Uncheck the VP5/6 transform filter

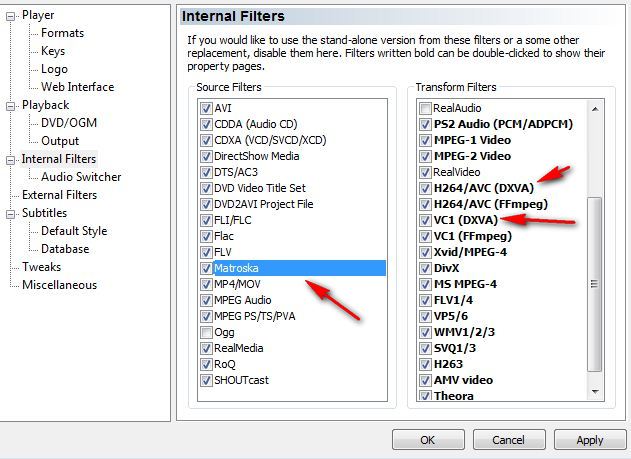pyautogui.click(x=425, y=316)
